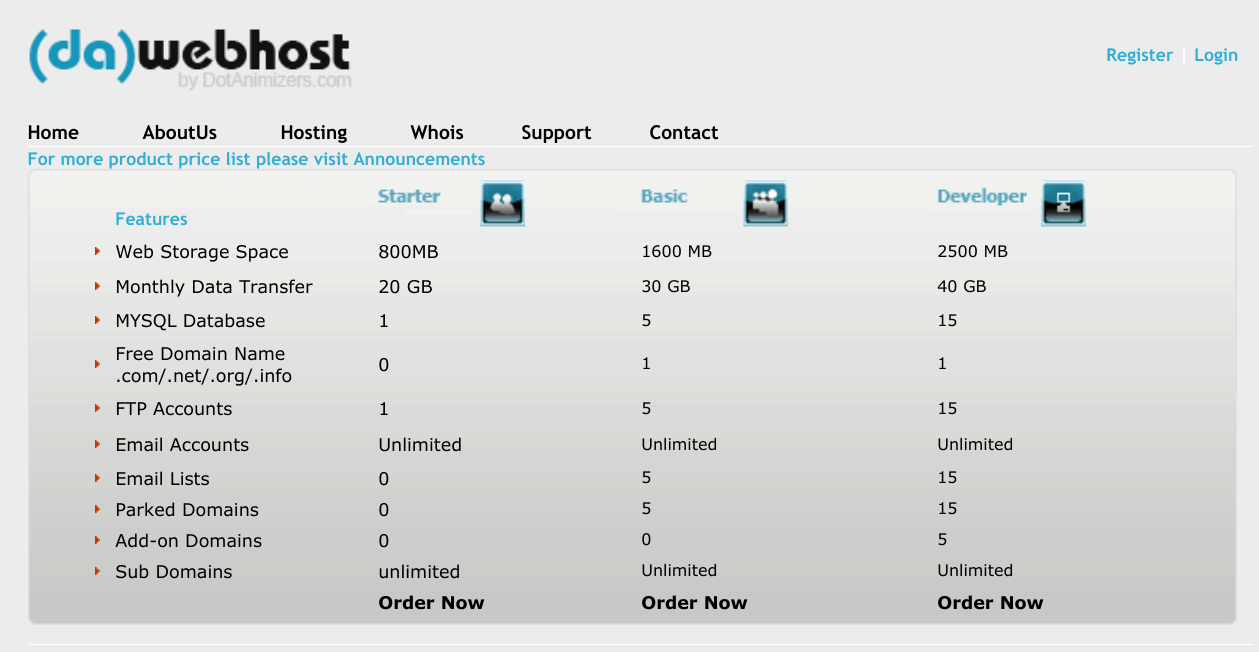Click red arrow beside Parked Domains
The image size is (1259, 652).
98,509
